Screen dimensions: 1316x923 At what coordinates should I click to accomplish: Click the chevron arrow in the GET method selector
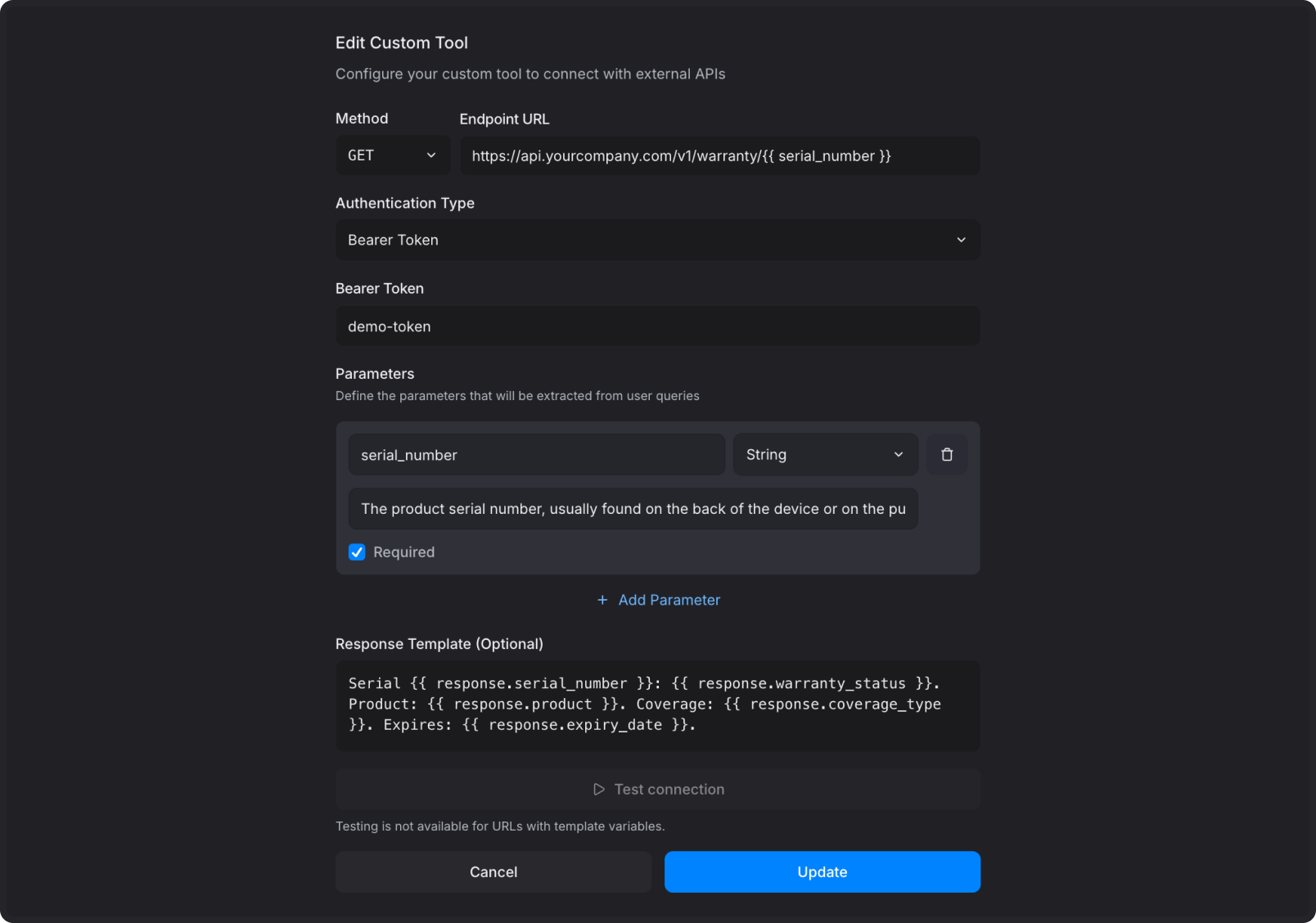pyautogui.click(x=431, y=155)
